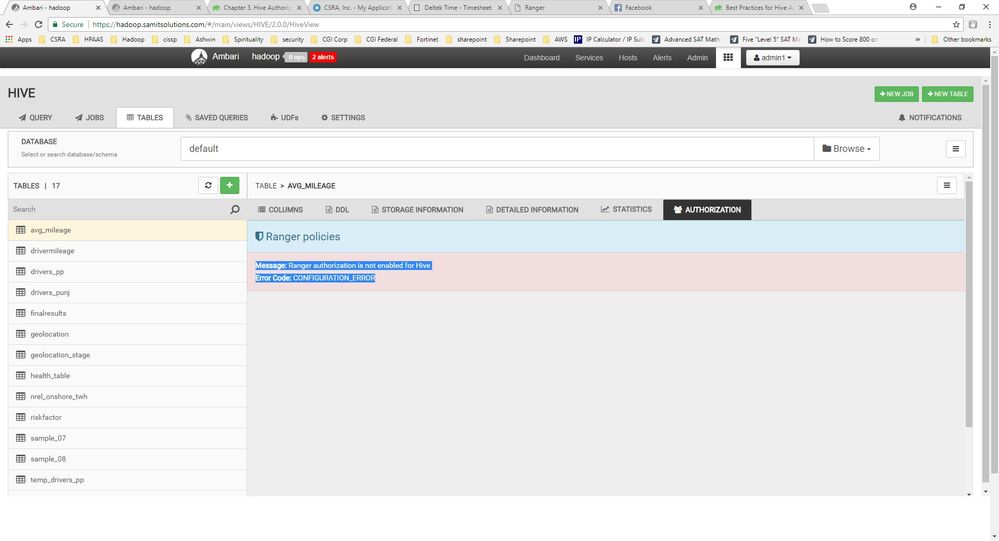This screenshot has height=541, width=999.
Task: Reload the browser page
Action: coord(38,24)
